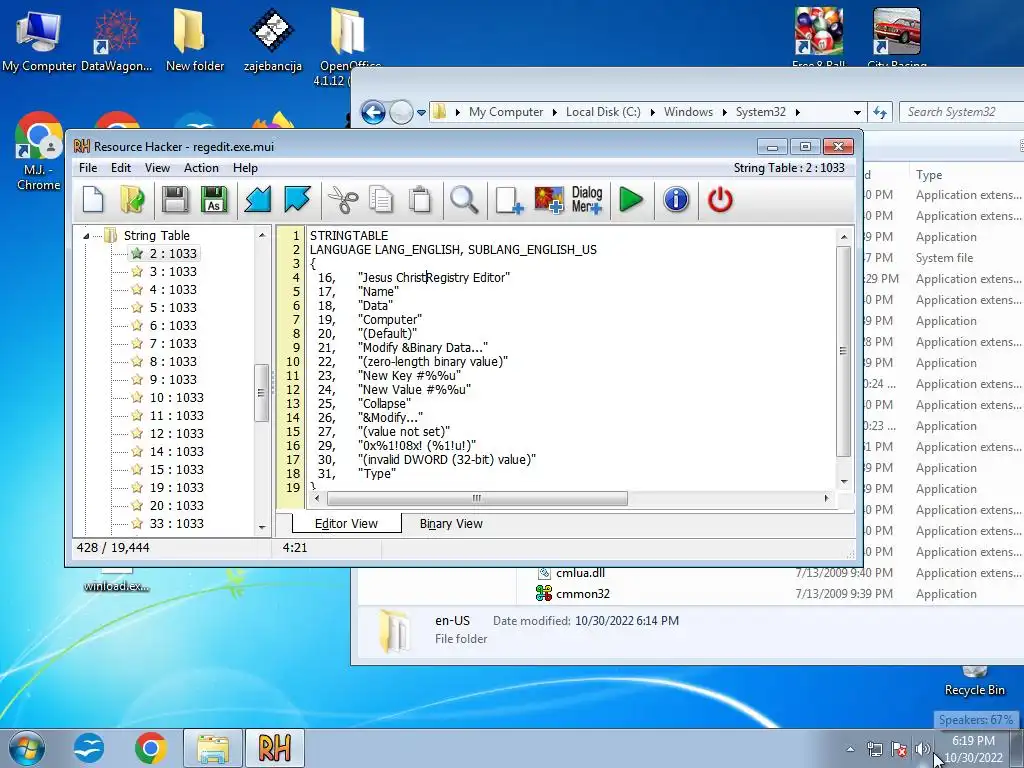Click Local Disk (C:) in Explorer's breadcrumb
Screen dimensions: 1024x768
[603, 112]
